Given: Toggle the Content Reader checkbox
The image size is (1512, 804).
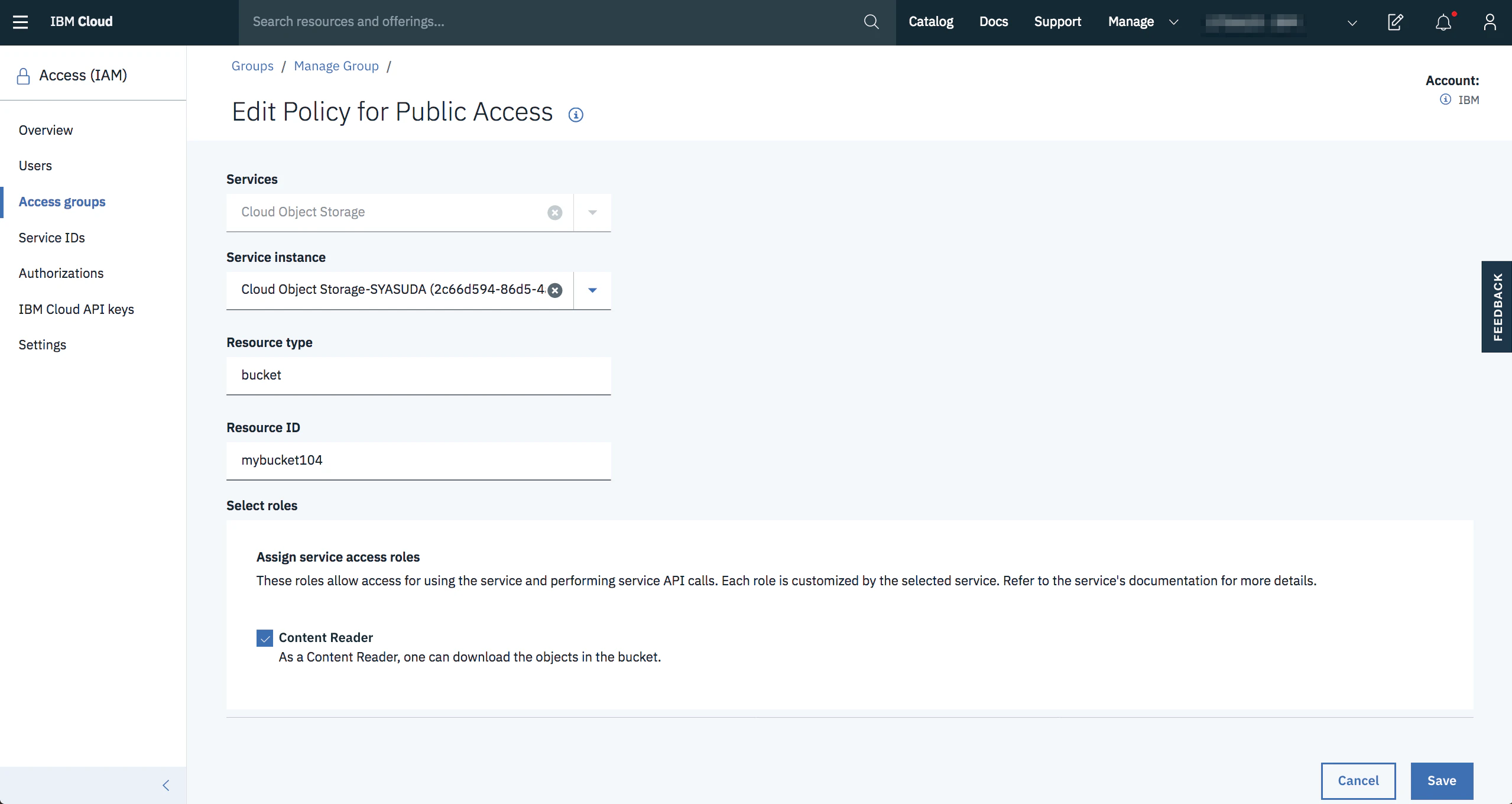Looking at the screenshot, I should click(265, 638).
